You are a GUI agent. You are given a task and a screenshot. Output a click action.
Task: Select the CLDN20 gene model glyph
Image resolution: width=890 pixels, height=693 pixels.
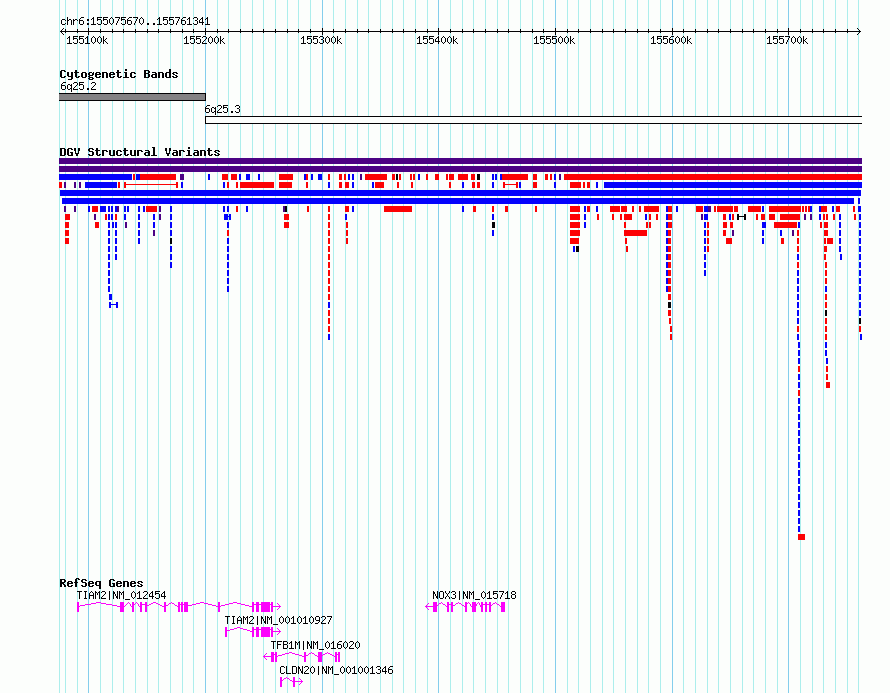(x=291, y=682)
